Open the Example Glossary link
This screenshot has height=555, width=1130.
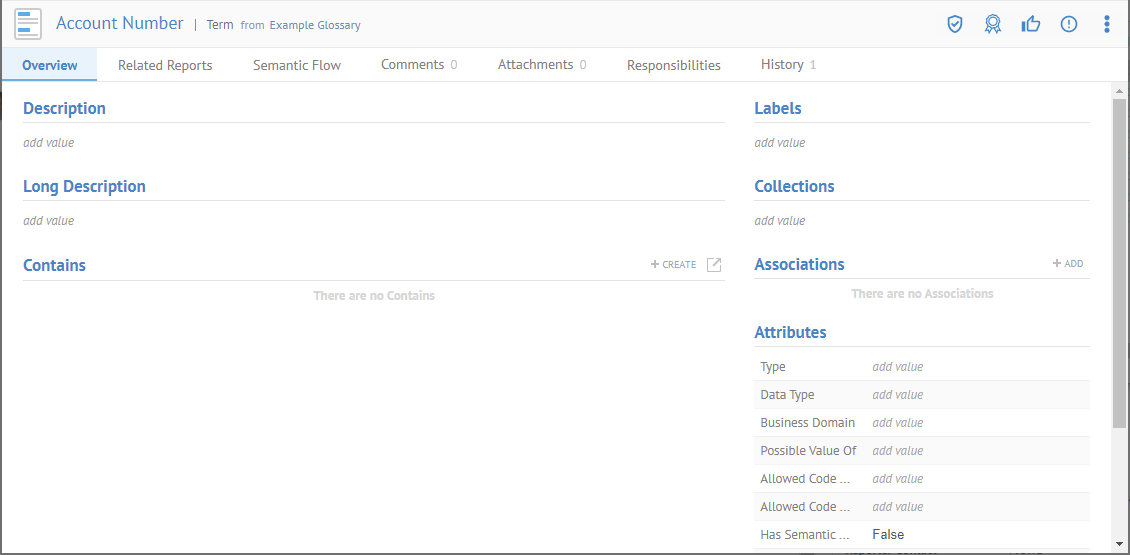(315, 25)
